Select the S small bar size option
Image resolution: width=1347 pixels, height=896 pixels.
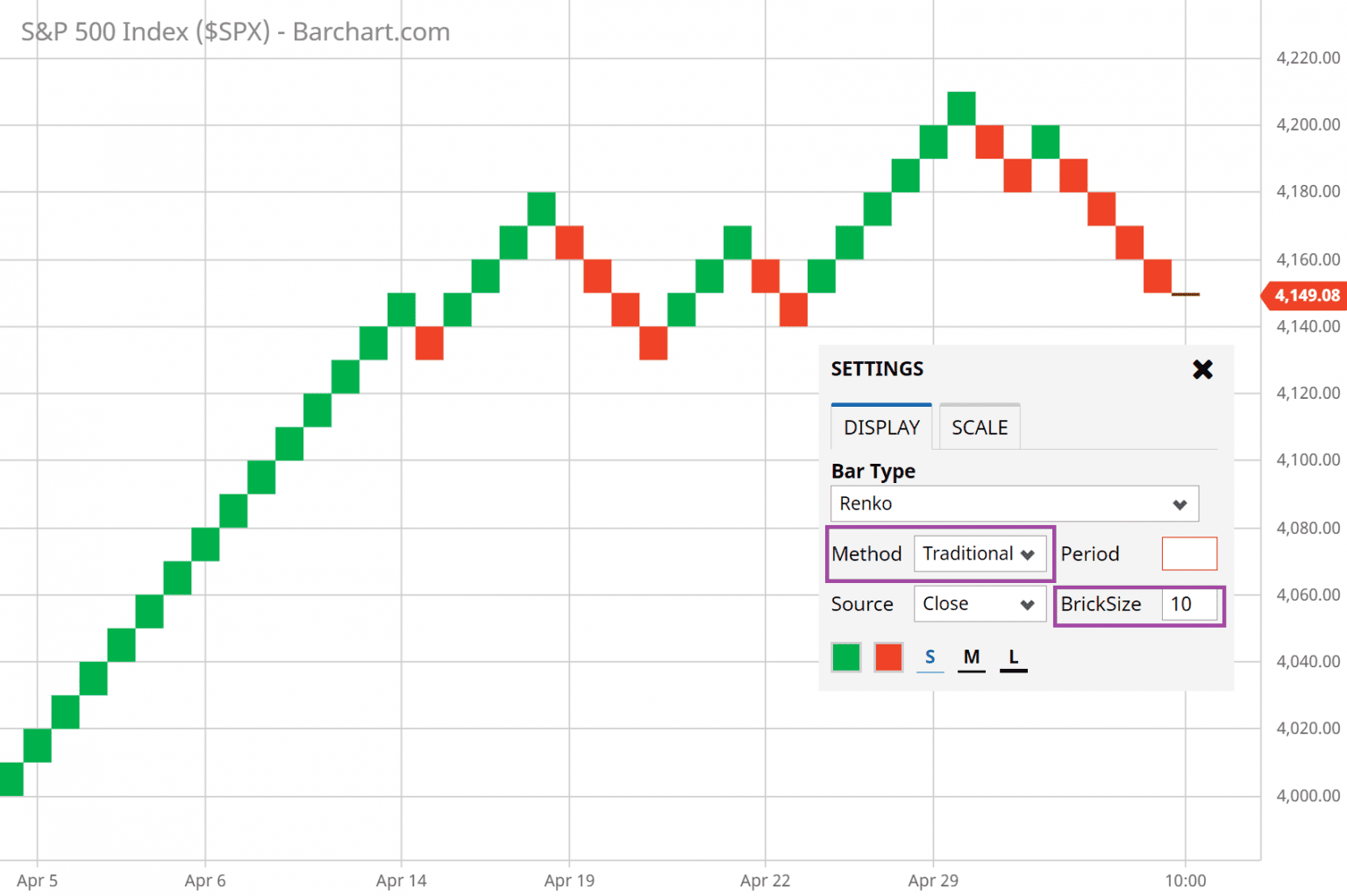(930, 656)
